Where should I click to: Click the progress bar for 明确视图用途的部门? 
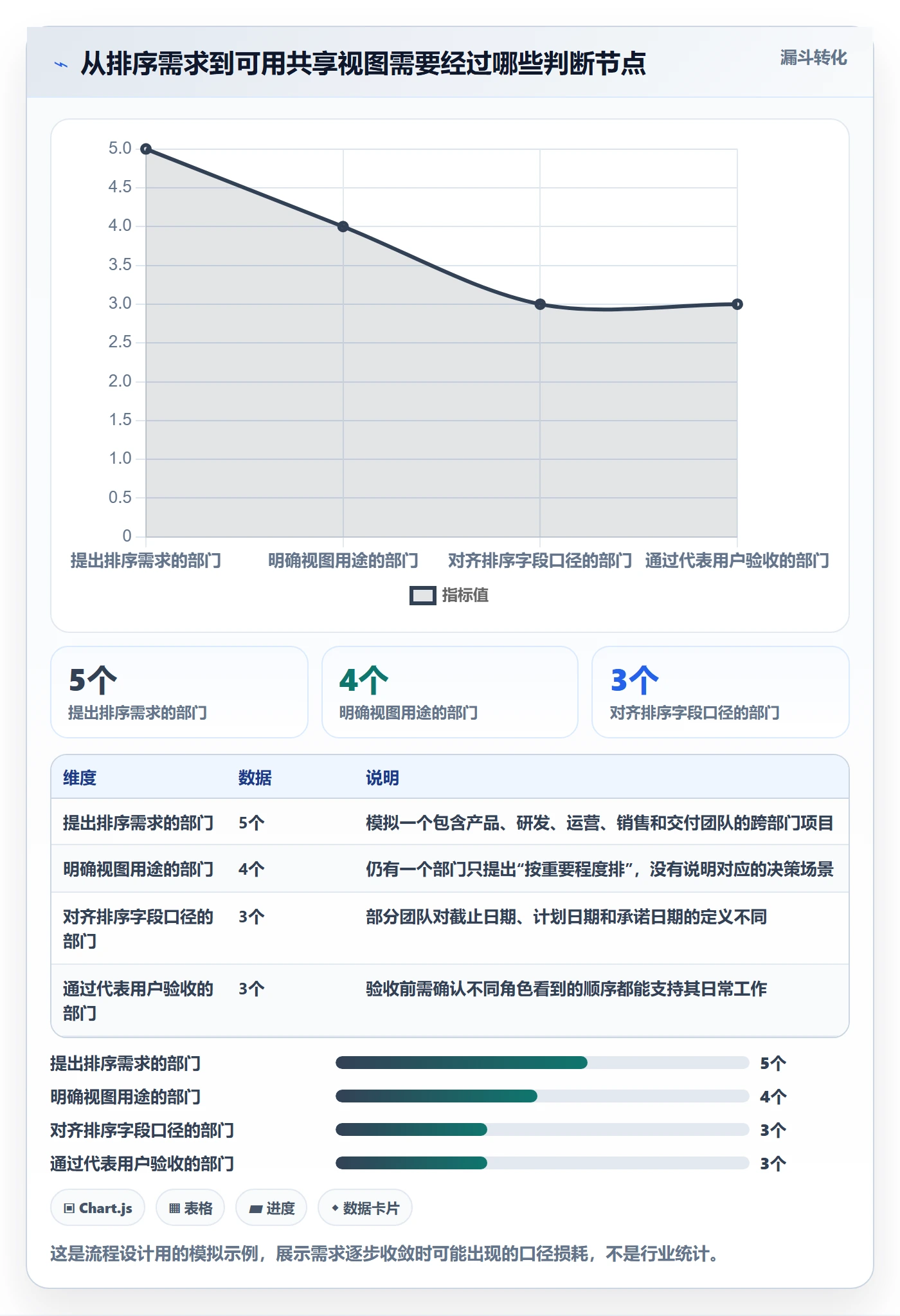coord(542,1096)
